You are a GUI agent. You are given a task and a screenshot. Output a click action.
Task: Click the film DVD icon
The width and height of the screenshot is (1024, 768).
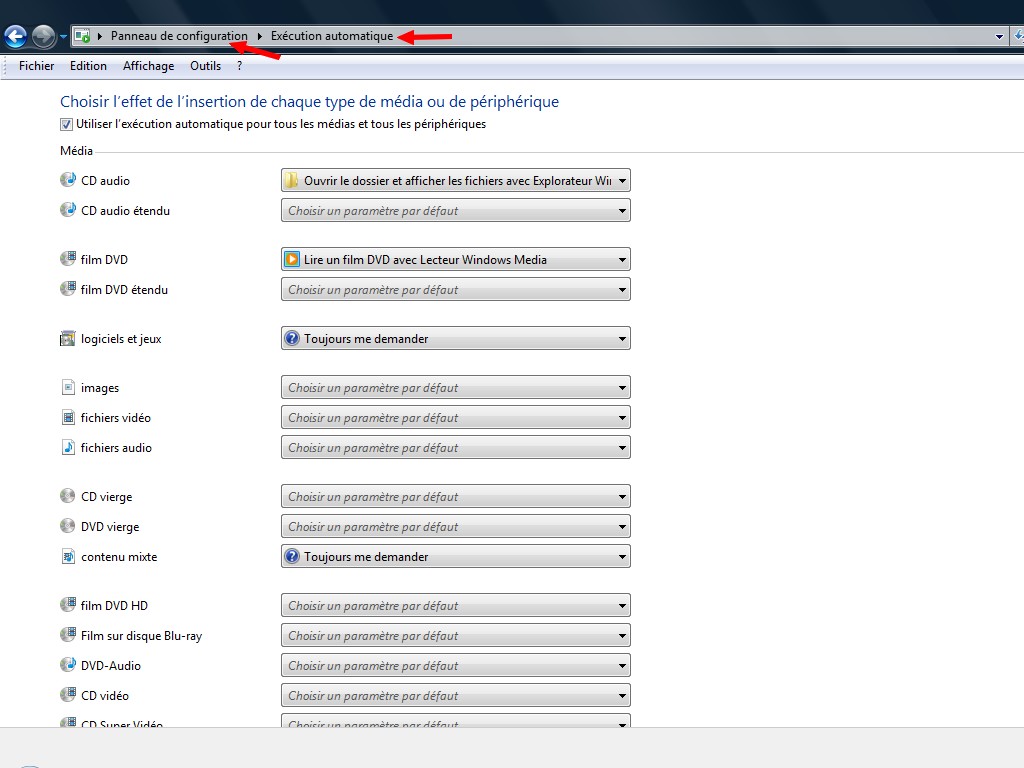coord(68,259)
